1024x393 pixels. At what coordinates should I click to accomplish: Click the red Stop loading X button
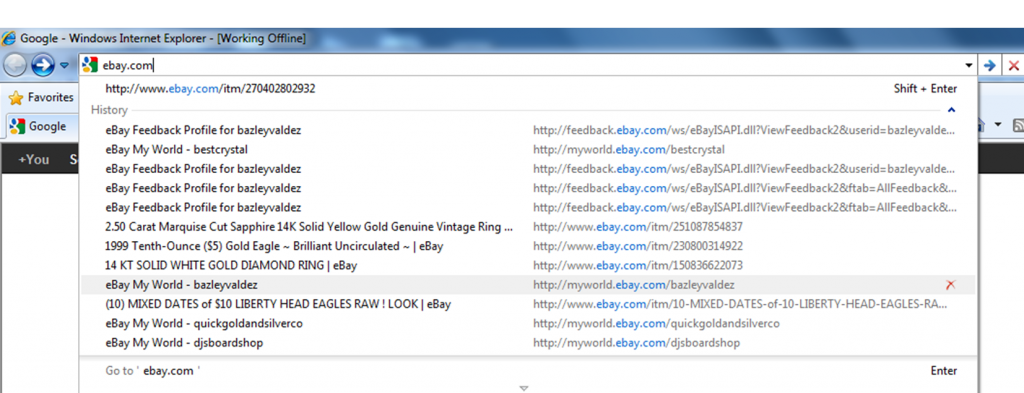[x=1013, y=65]
